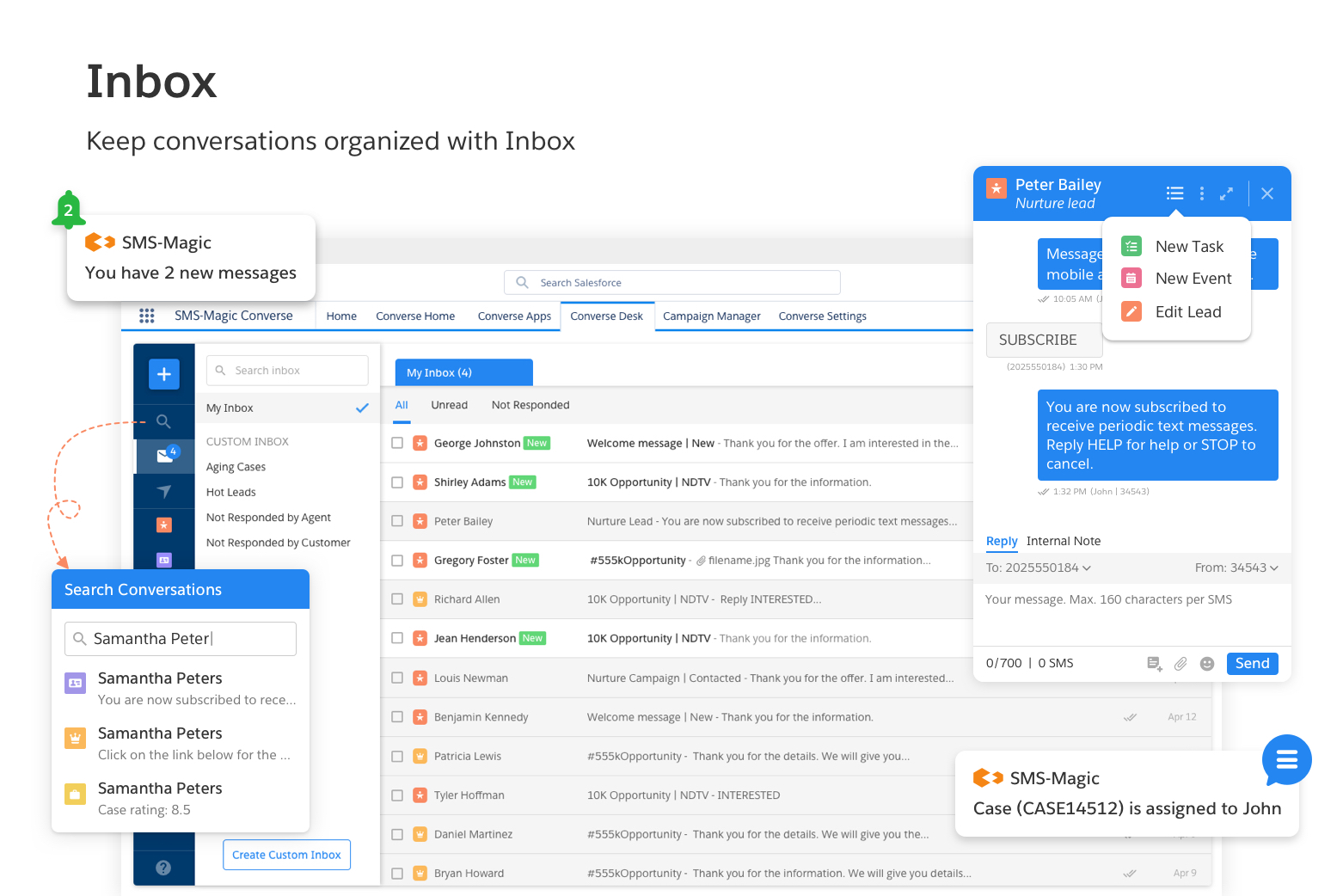Open Aging Cases custom inbox
Image resolution: width=1343 pixels, height=896 pixels.
point(236,467)
